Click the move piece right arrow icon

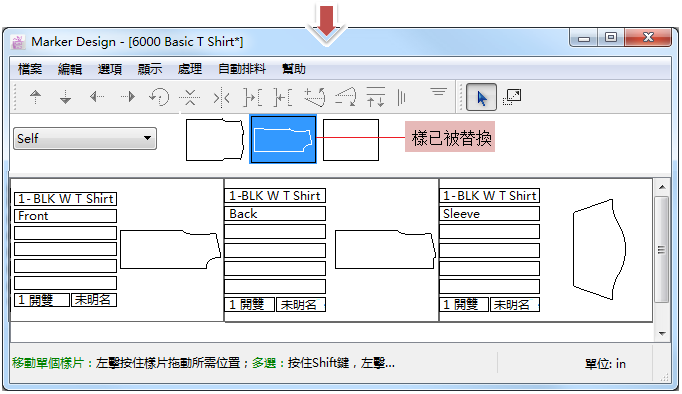(128, 97)
